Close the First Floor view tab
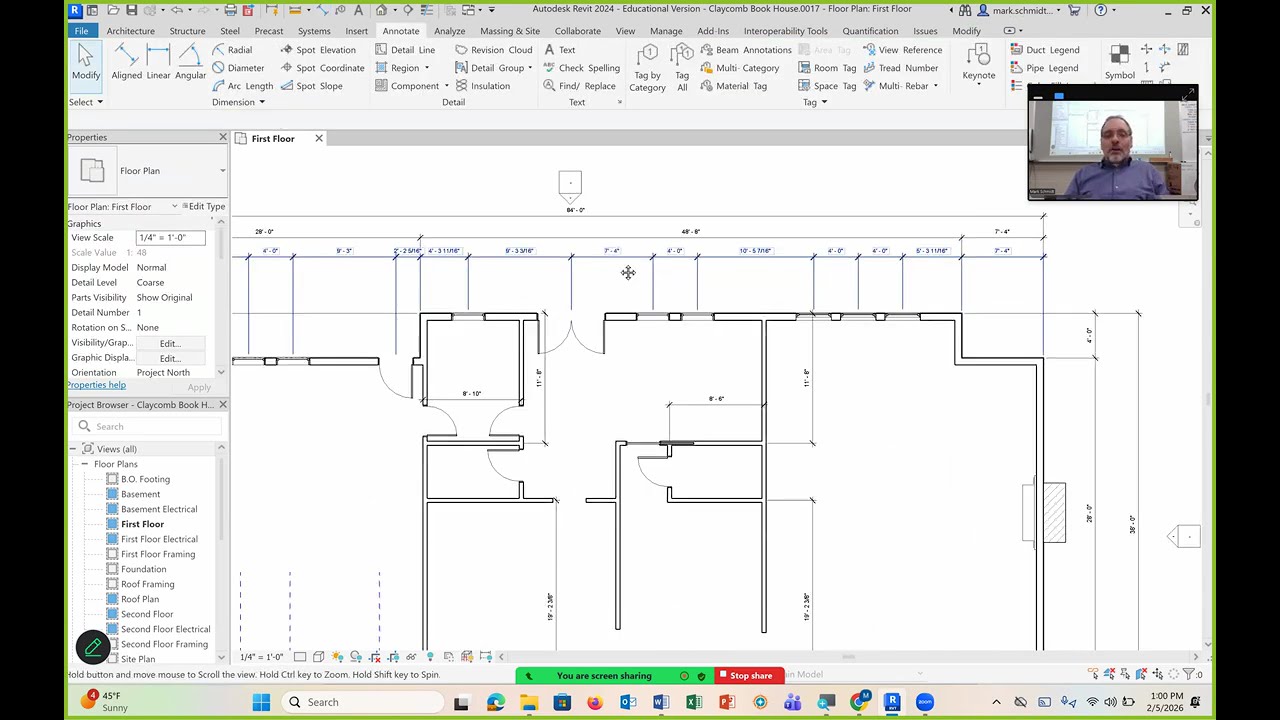Viewport: 1280px width, 720px height. 319,139
